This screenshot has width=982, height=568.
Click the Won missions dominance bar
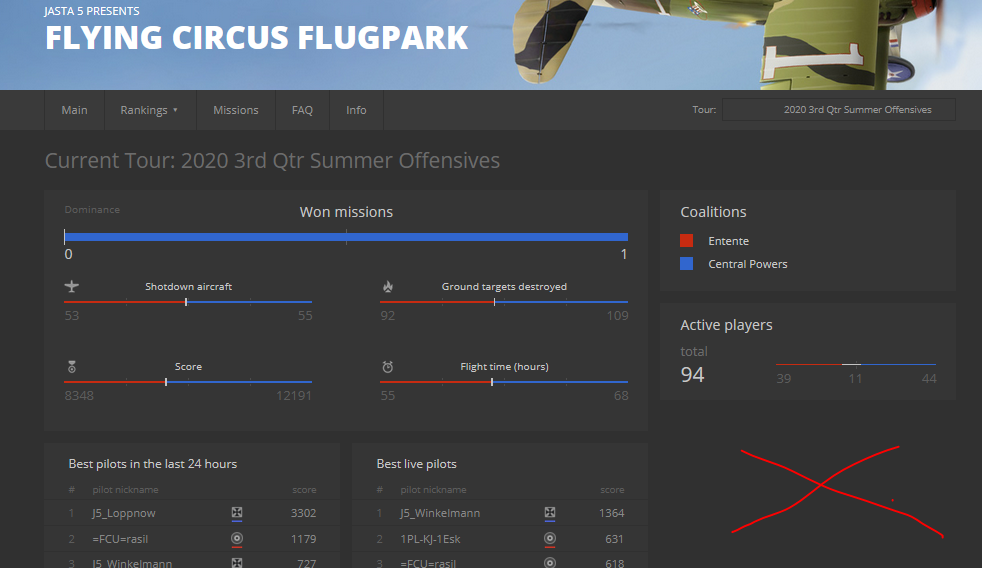346,237
